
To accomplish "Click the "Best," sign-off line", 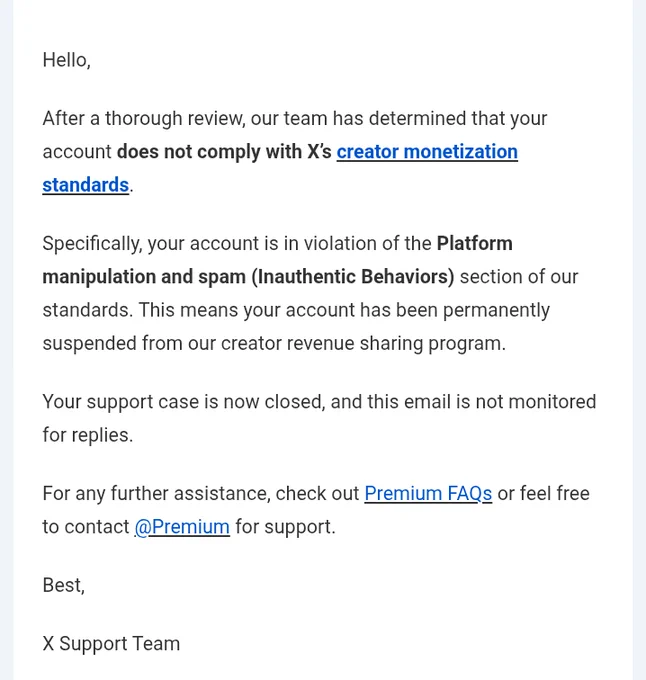I will click(64, 585).
